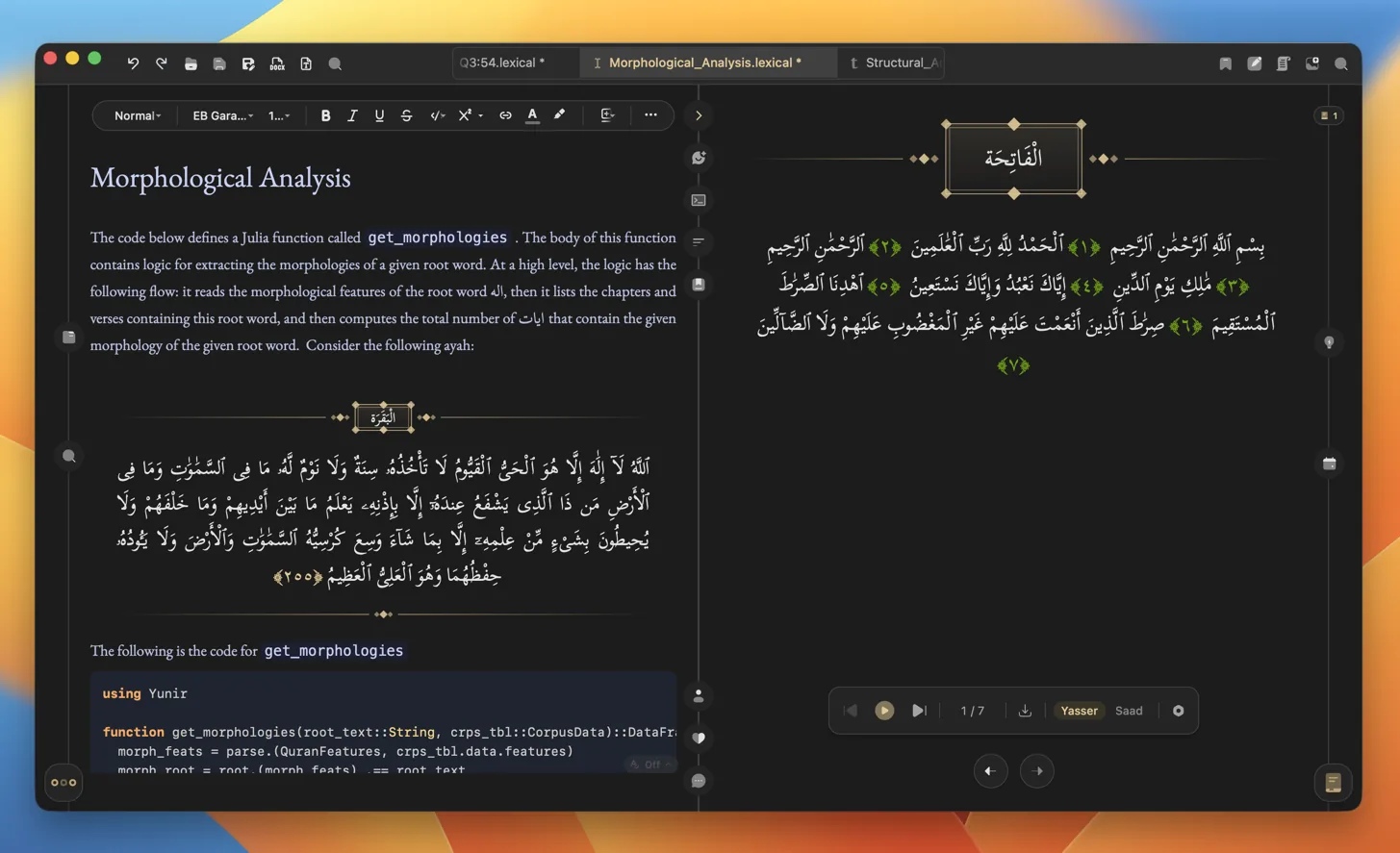This screenshot has height=853, width=1400.
Task: Select reciter Yasser
Action: pyautogui.click(x=1079, y=711)
